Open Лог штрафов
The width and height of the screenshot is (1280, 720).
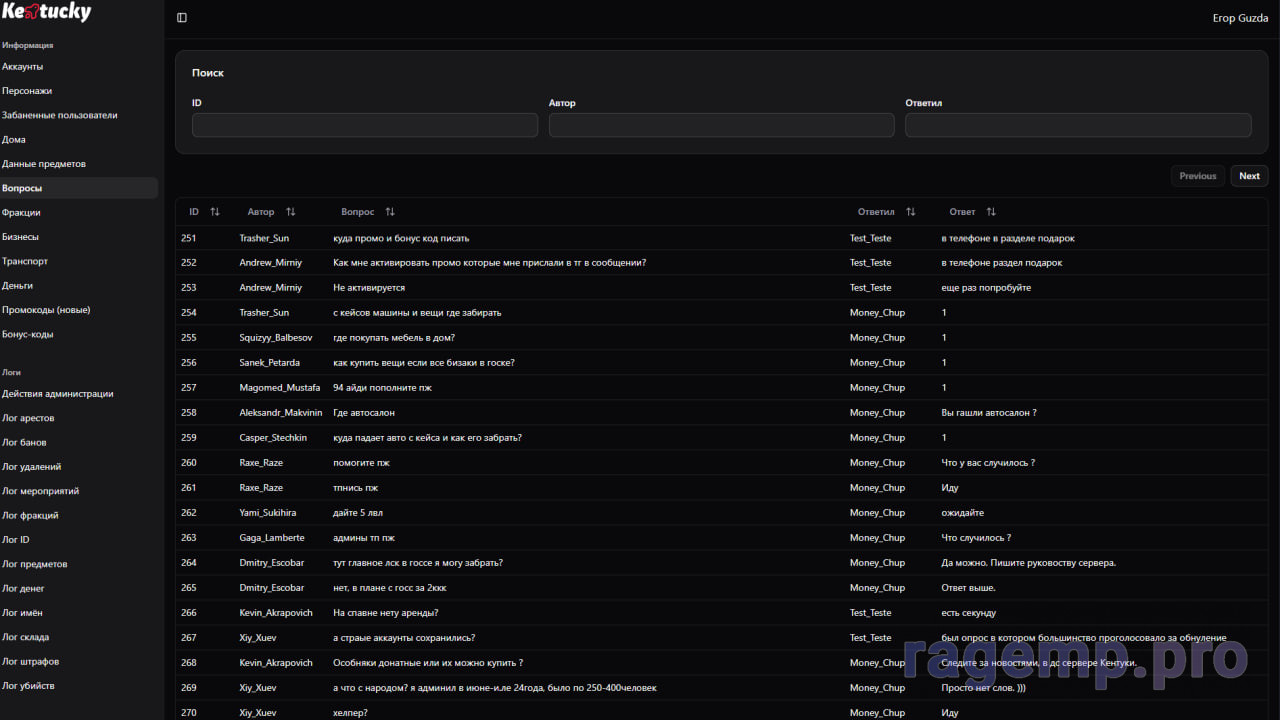[x=30, y=662]
